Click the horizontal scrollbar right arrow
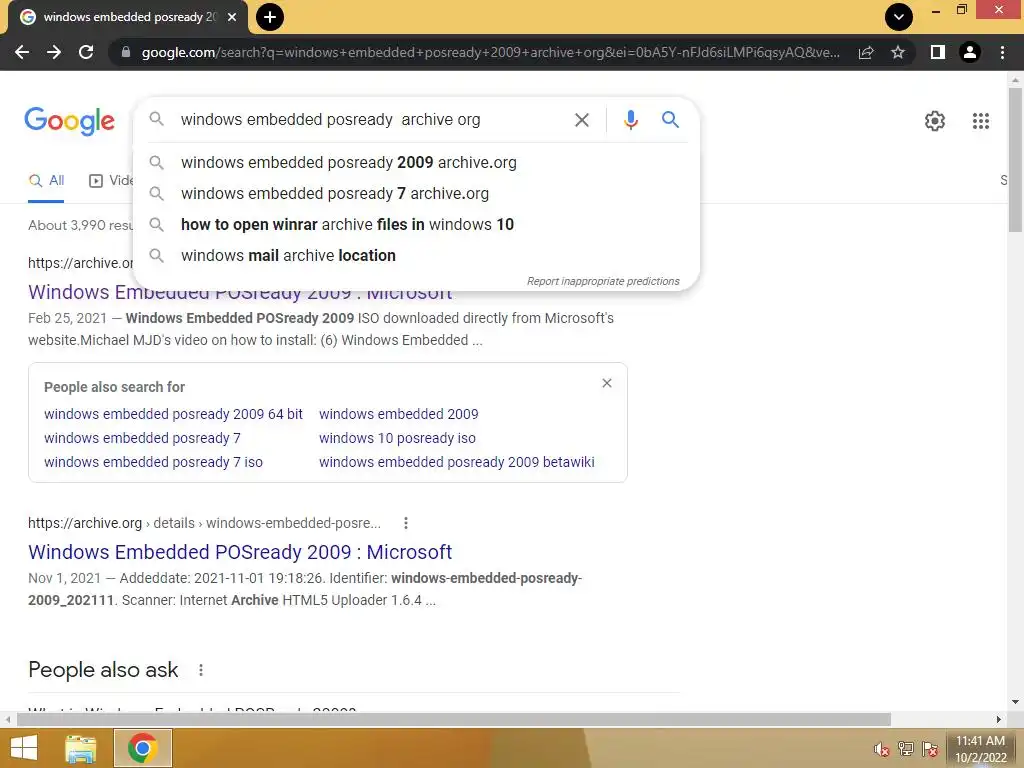The width and height of the screenshot is (1024, 768). [x=999, y=720]
